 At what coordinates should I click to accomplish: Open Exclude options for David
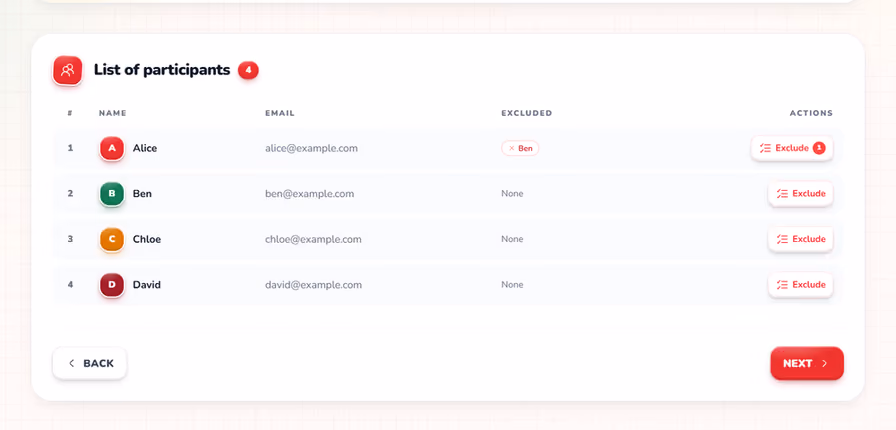pyautogui.click(x=800, y=285)
